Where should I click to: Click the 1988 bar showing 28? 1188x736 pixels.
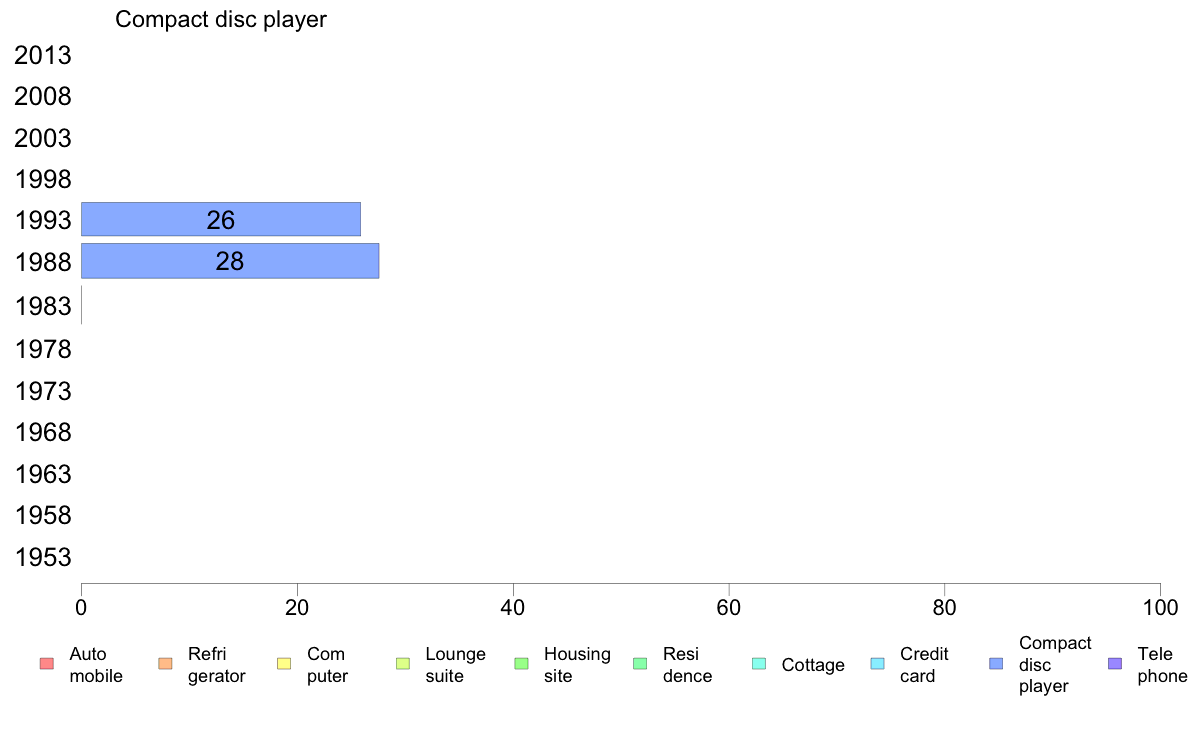[x=230, y=261]
